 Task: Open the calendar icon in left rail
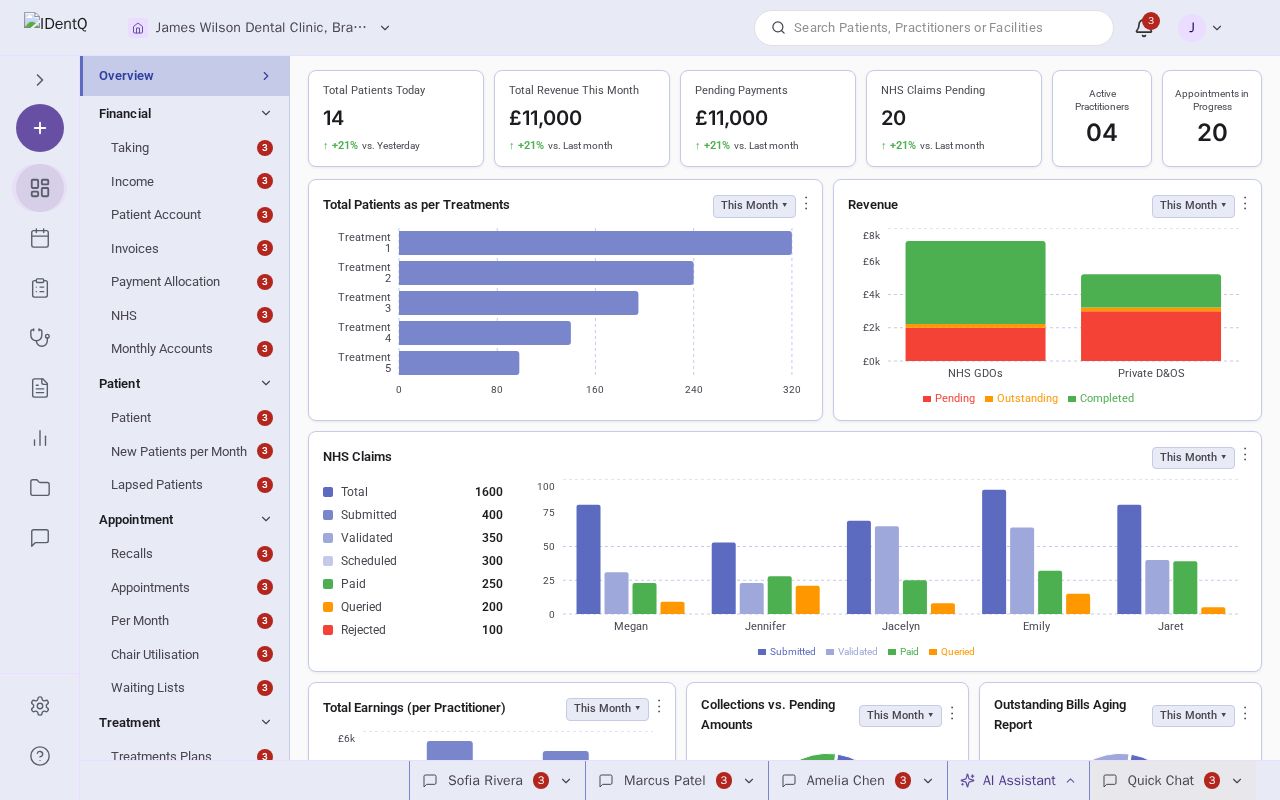[x=40, y=238]
